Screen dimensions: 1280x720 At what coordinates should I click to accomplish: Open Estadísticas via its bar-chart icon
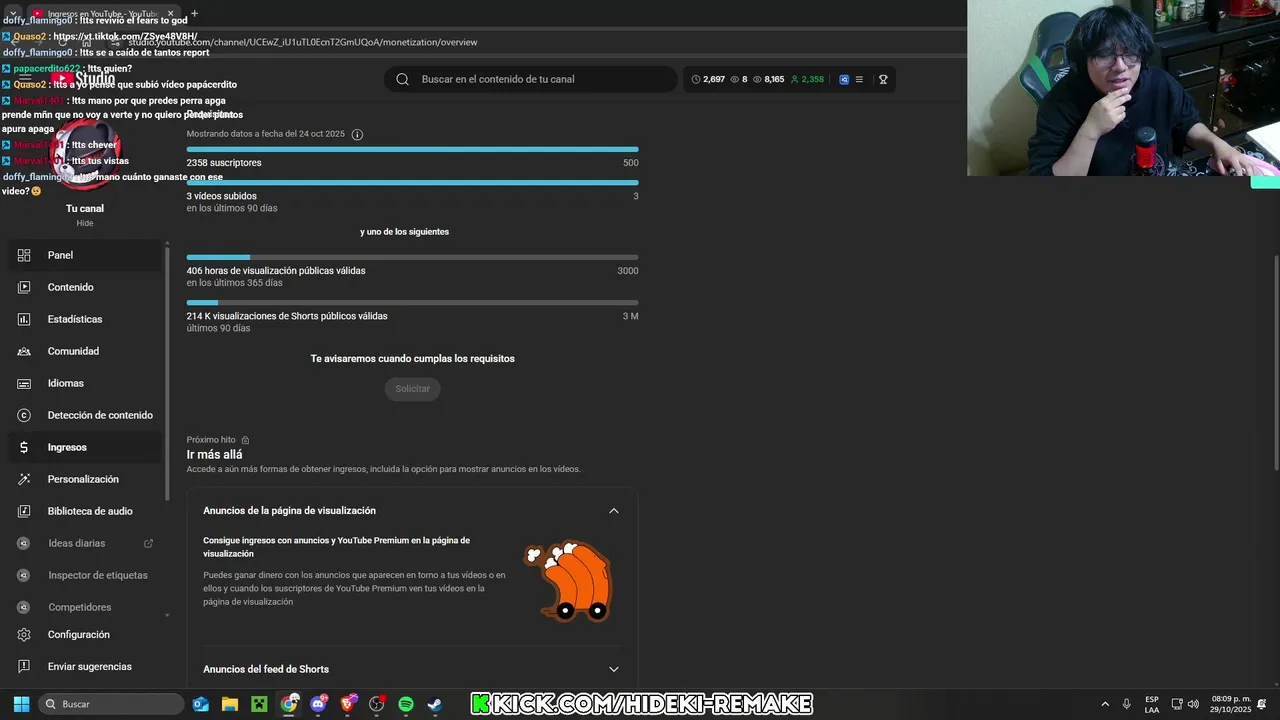pyautogui.click(x=24, y=319)
